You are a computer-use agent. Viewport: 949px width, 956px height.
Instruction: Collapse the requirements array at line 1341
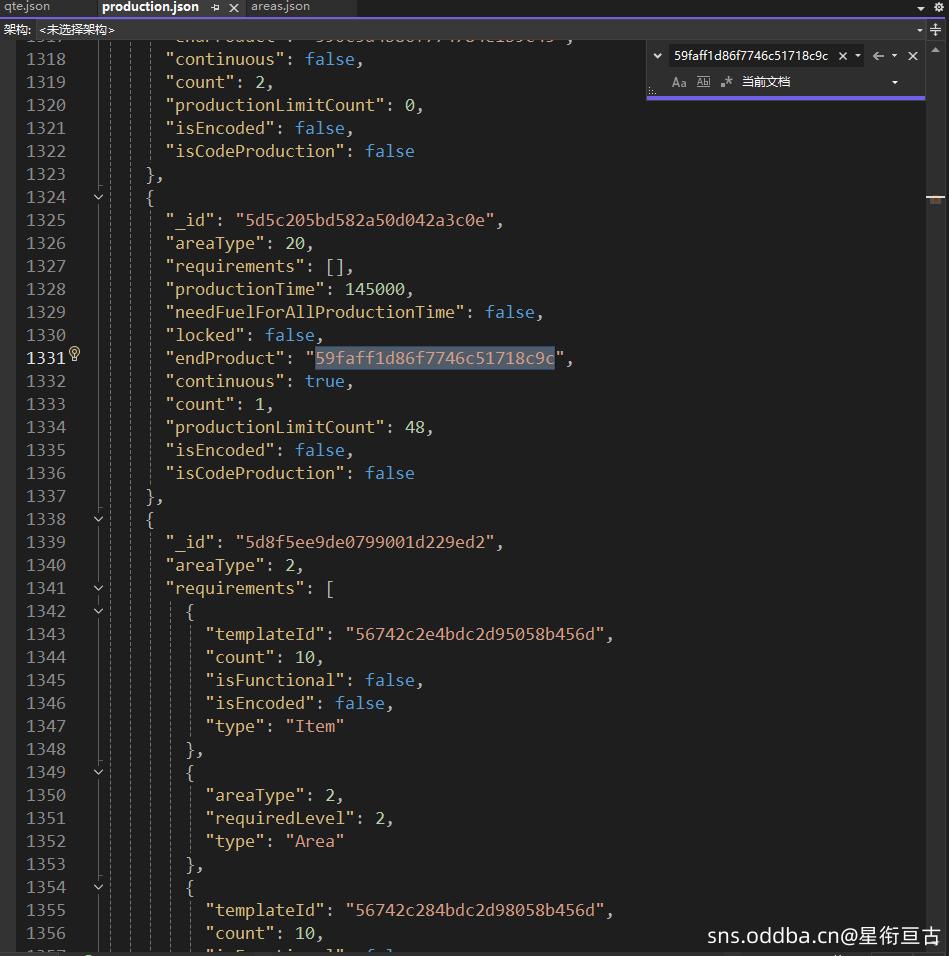[98, 588]
